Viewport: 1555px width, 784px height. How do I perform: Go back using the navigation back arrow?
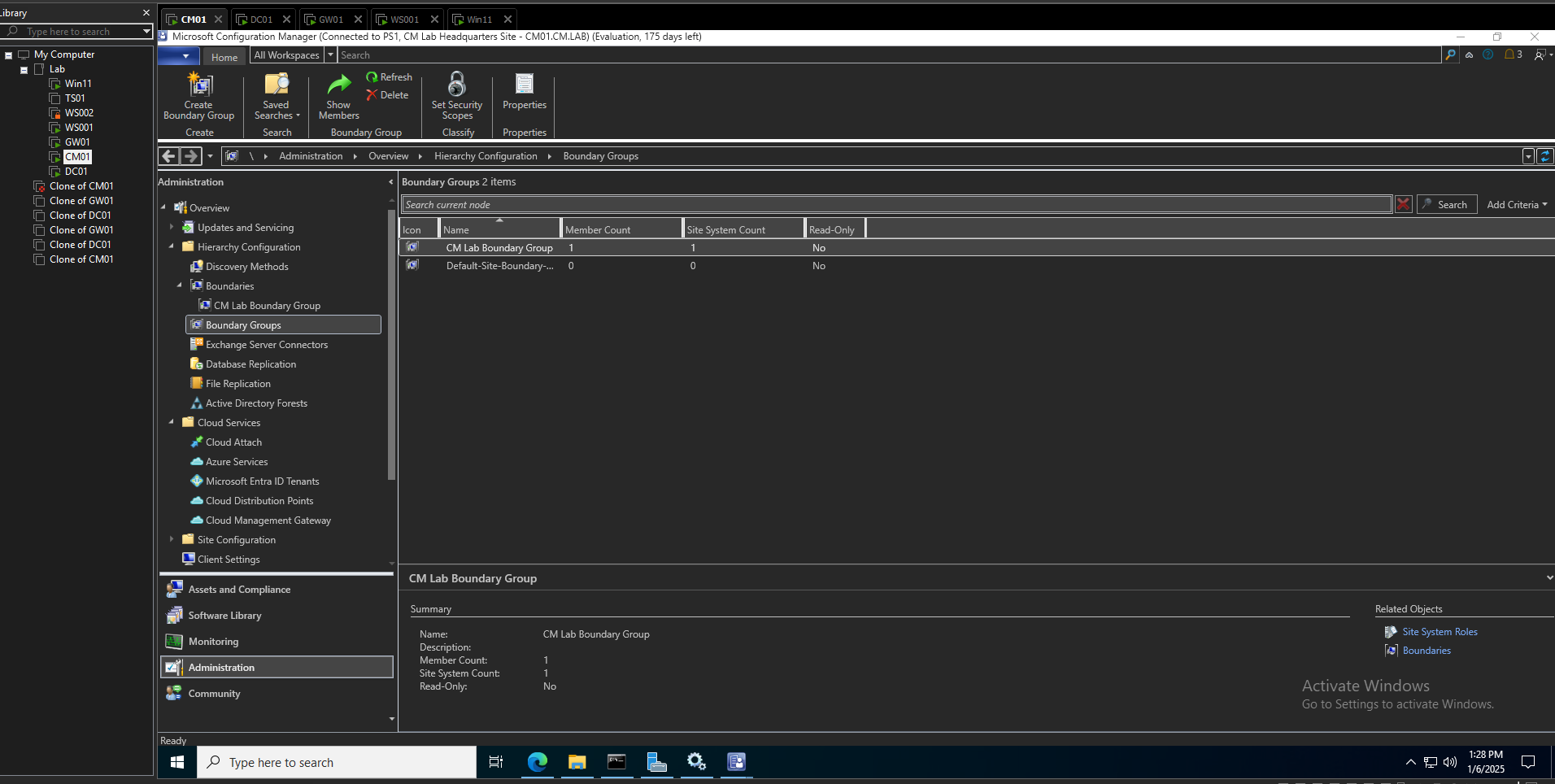[168, 156]
